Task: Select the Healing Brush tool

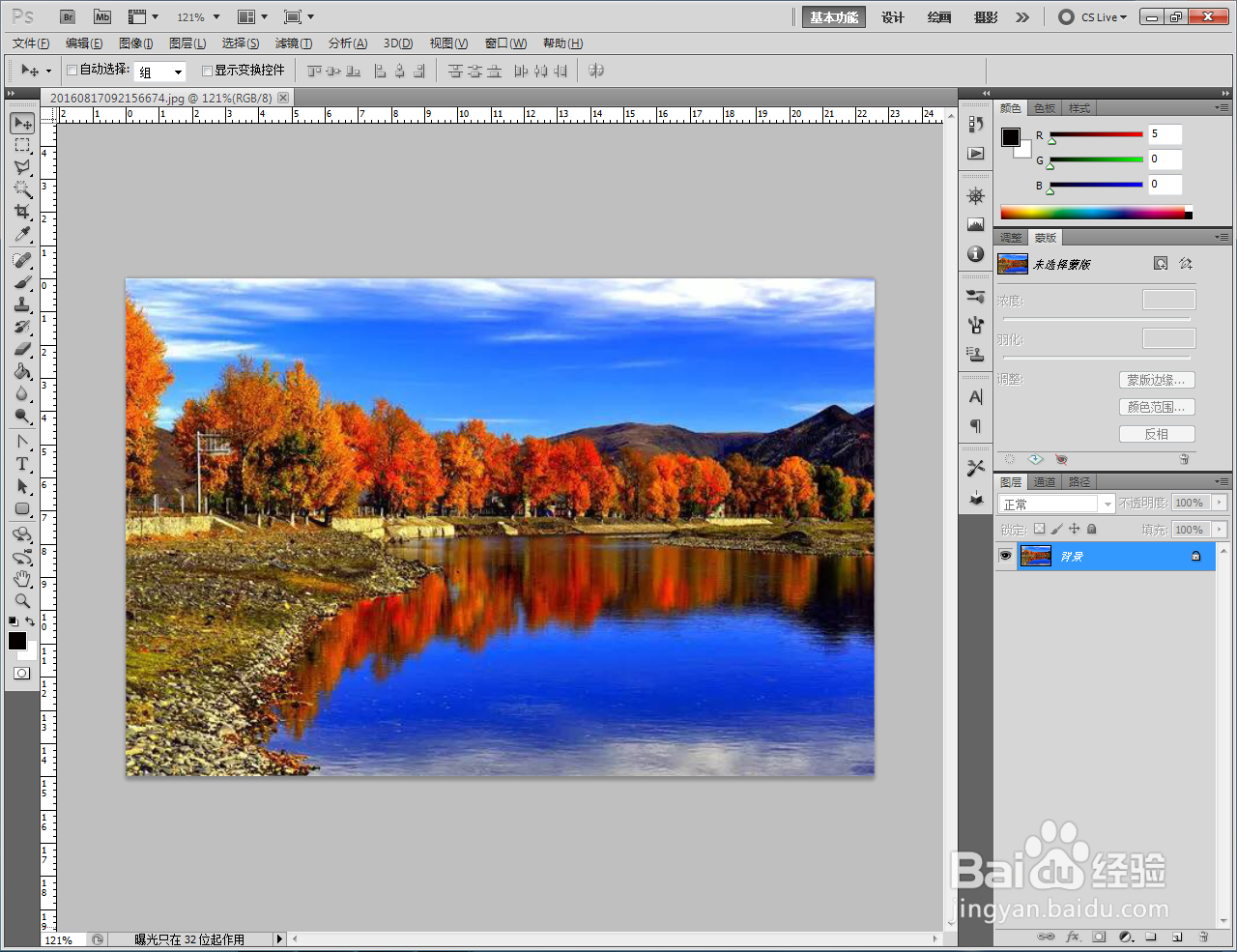Action: click(x=22, y=260)
